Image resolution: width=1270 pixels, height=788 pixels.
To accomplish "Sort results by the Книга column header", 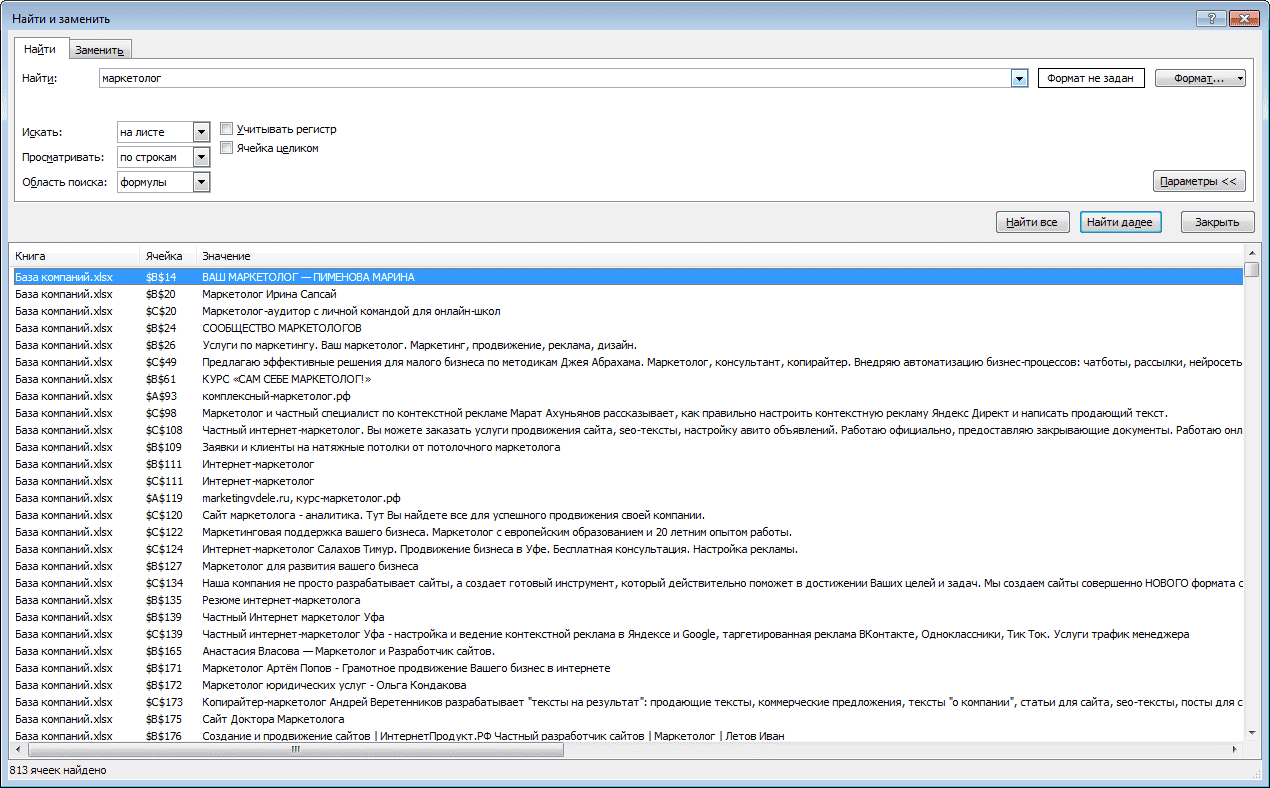I will click(74, 256).
